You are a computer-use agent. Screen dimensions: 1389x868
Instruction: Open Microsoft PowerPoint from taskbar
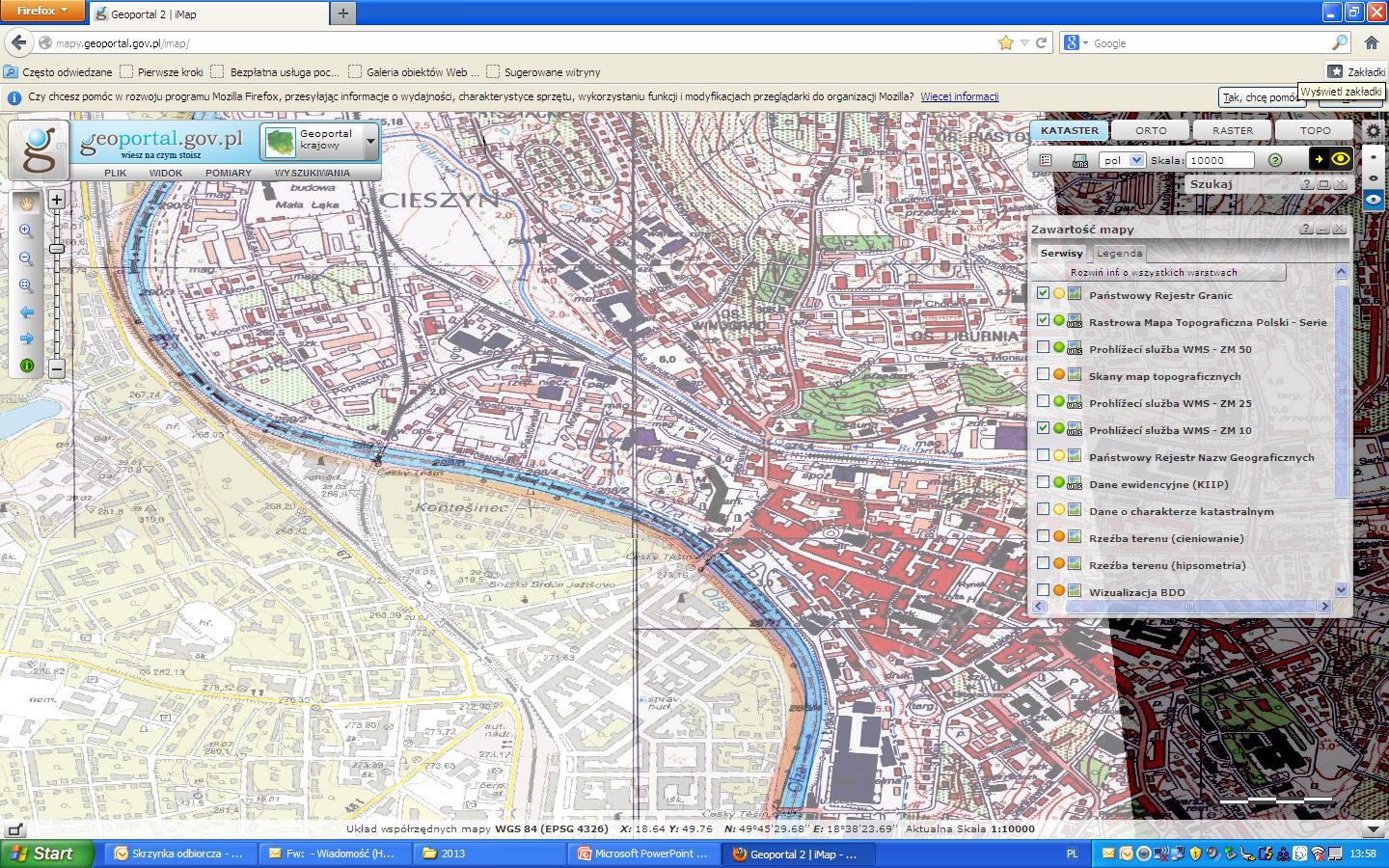coord(644,854)
